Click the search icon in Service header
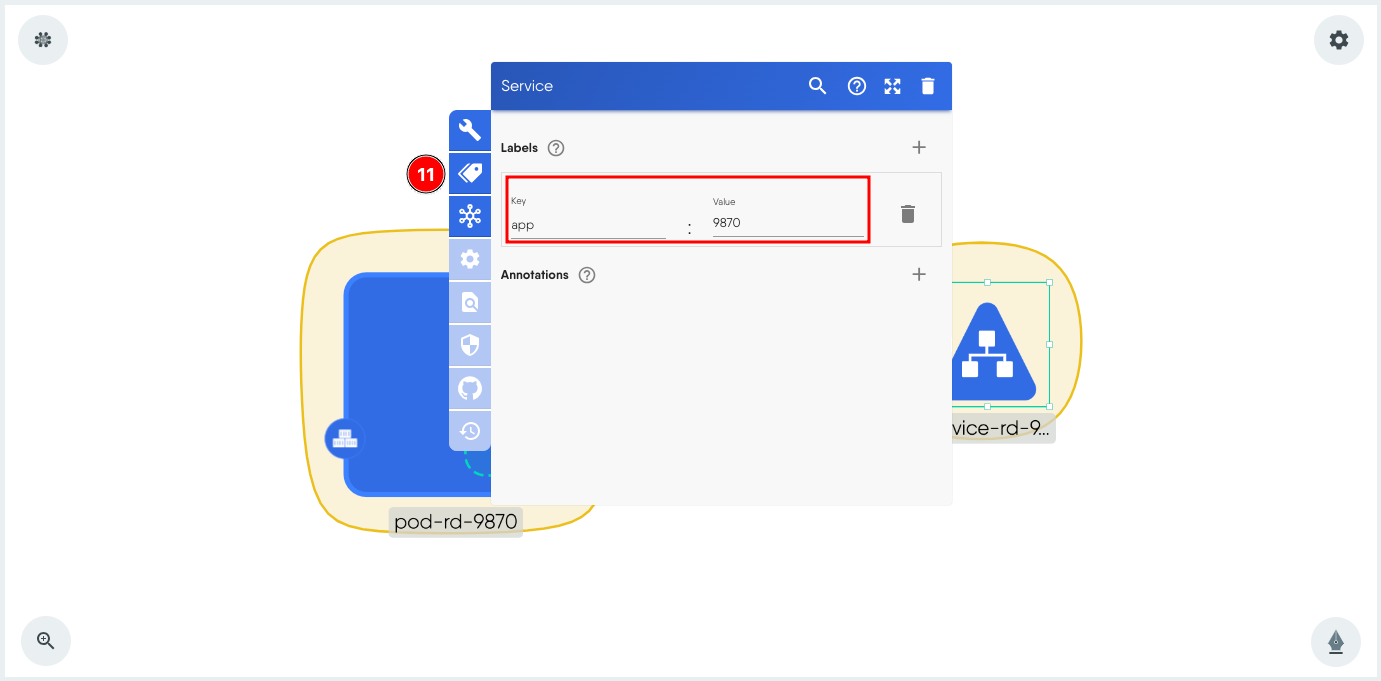 [817, 86]
